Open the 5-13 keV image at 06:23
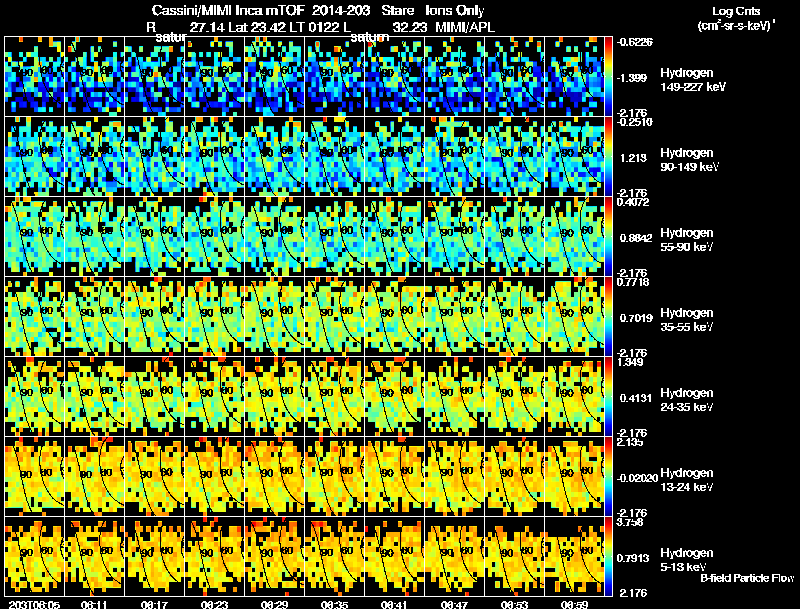This screenshot has width=800, height=609. [215, 557]
